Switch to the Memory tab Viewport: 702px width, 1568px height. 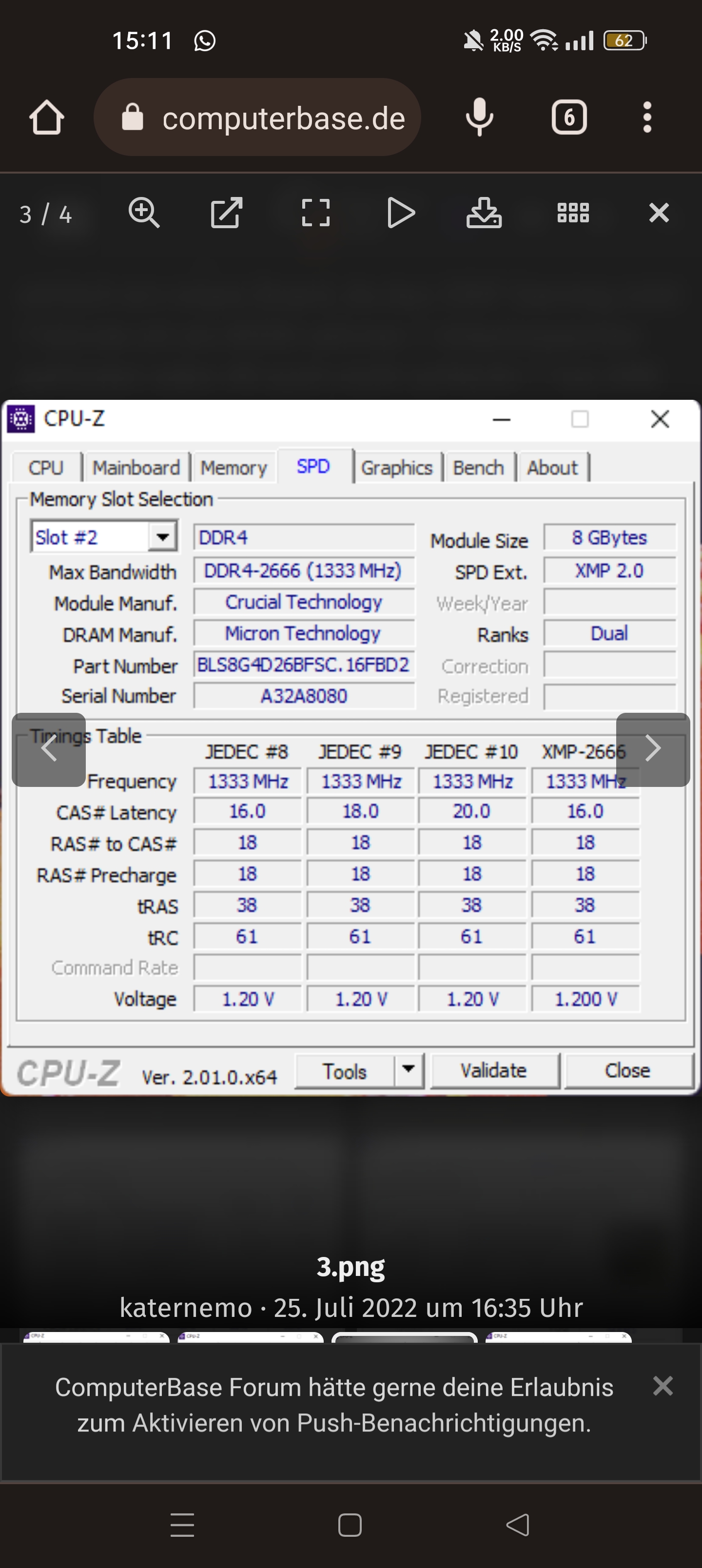point(234,468)
